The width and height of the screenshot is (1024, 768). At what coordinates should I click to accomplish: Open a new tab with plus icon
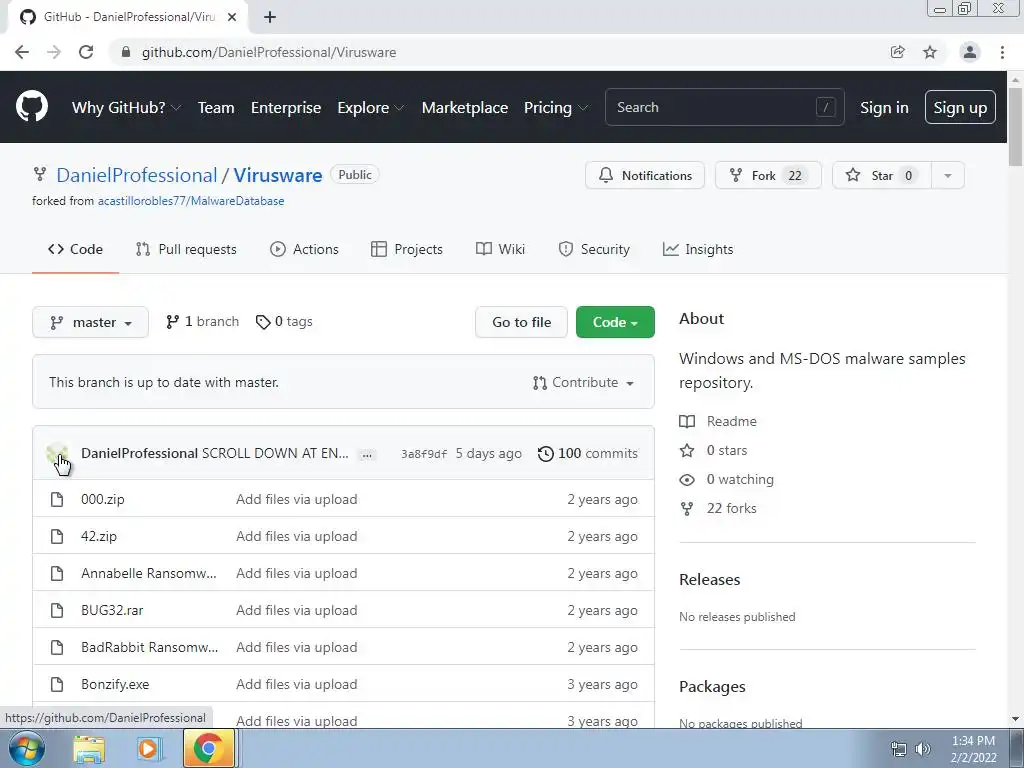coord(270,17)
